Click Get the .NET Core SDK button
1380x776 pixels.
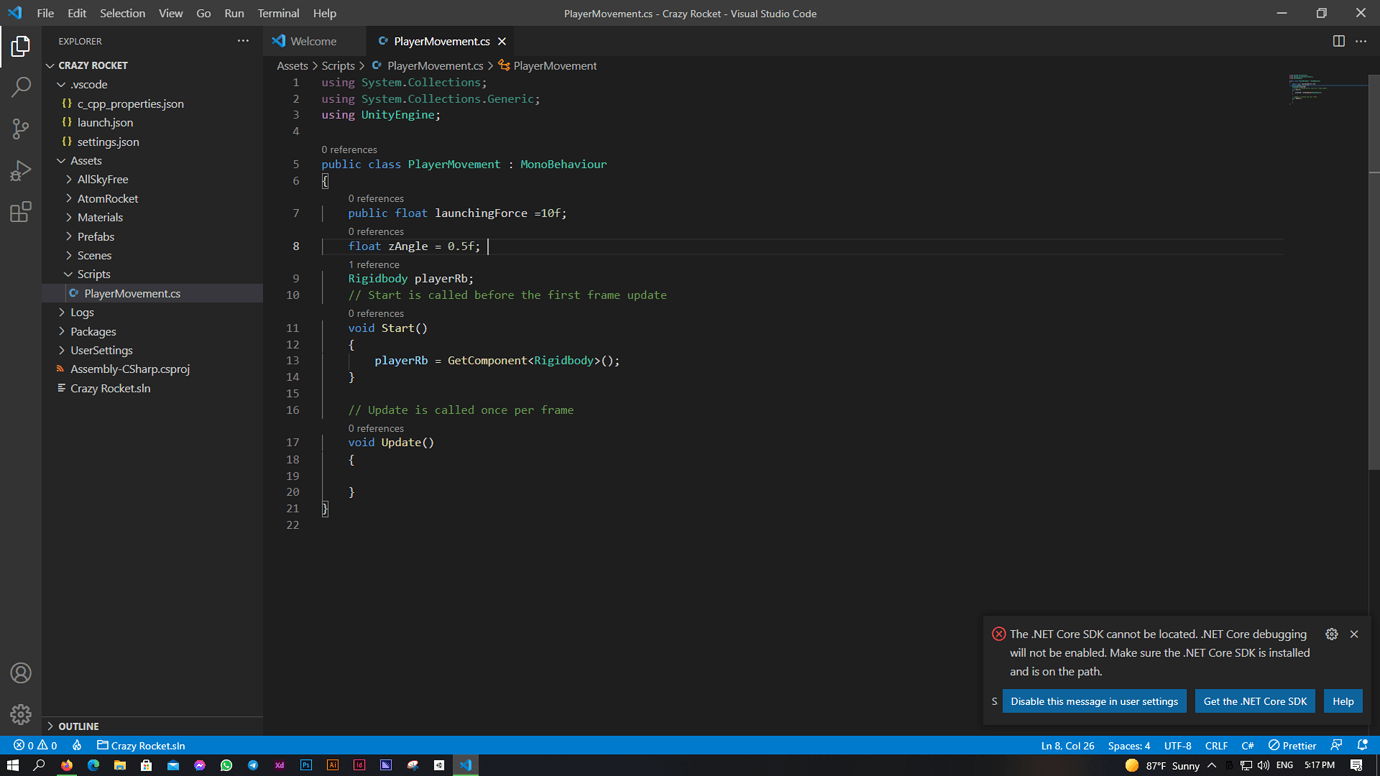point(1255,701)
